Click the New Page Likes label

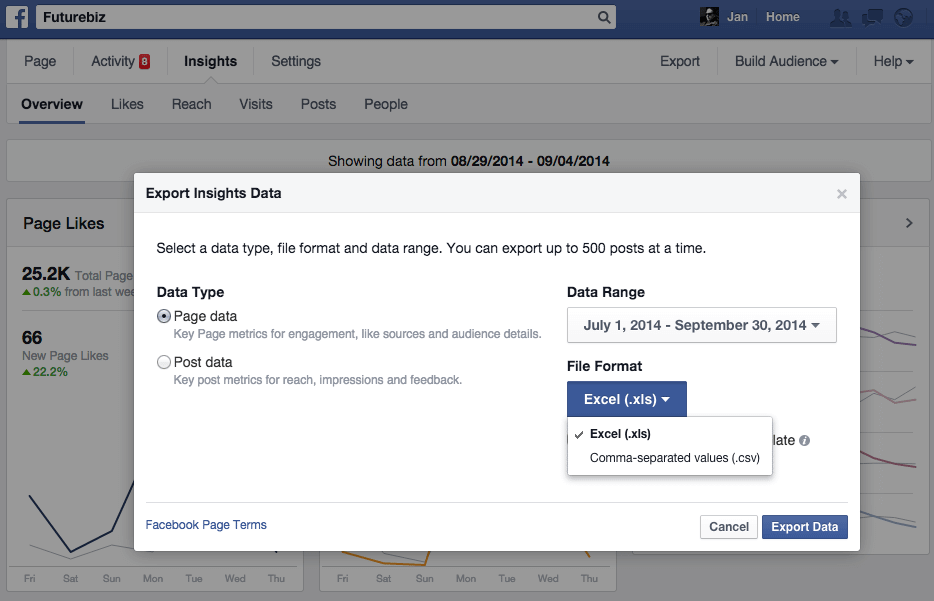click(x=66, y=356)
